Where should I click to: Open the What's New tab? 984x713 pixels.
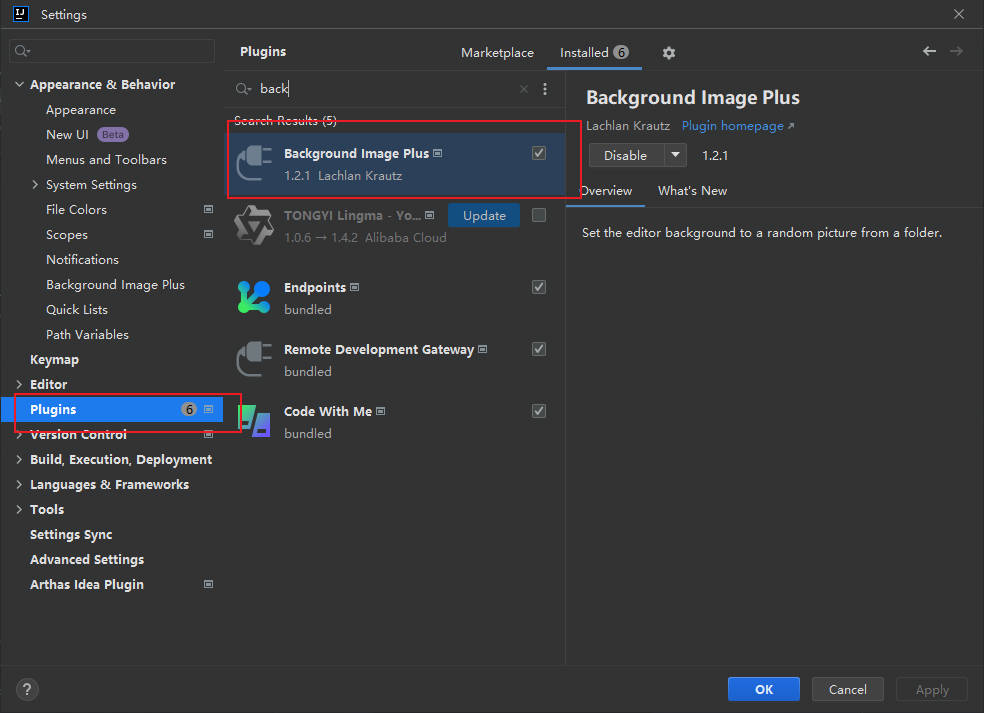coord(692,191)
